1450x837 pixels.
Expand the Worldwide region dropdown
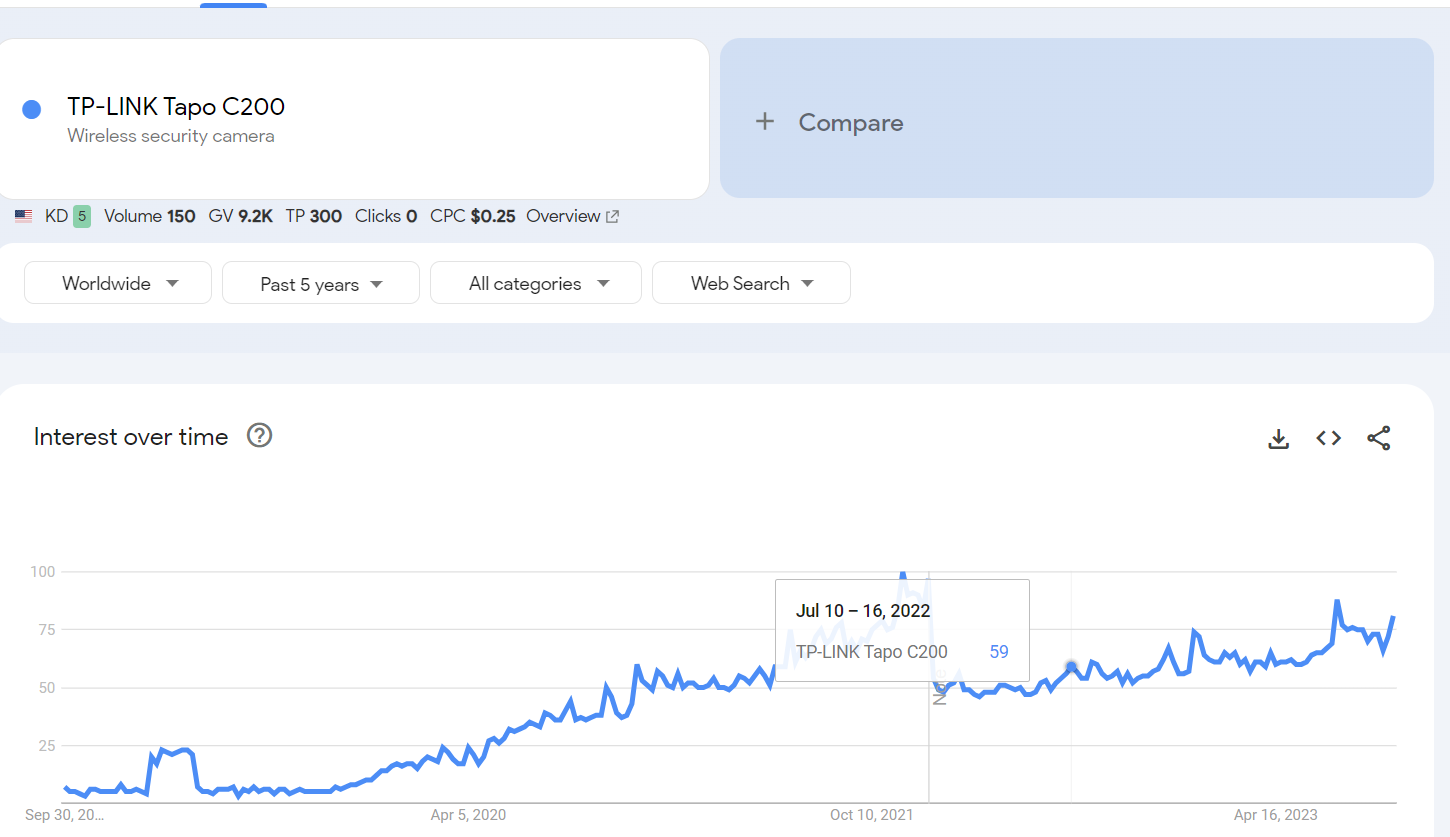click(x=118, y=283)
